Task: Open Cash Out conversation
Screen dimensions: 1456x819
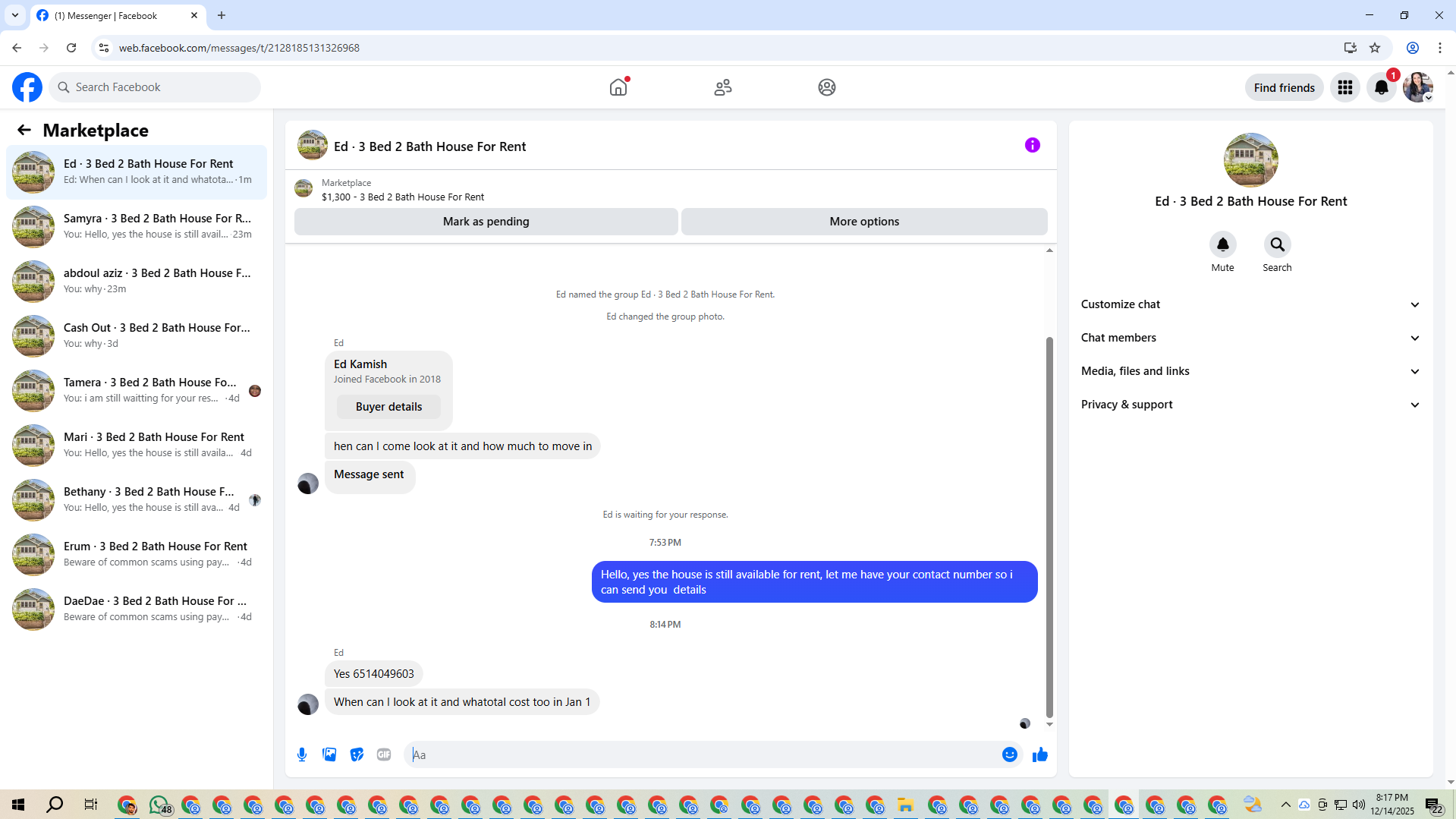Action: click(137, 336)
